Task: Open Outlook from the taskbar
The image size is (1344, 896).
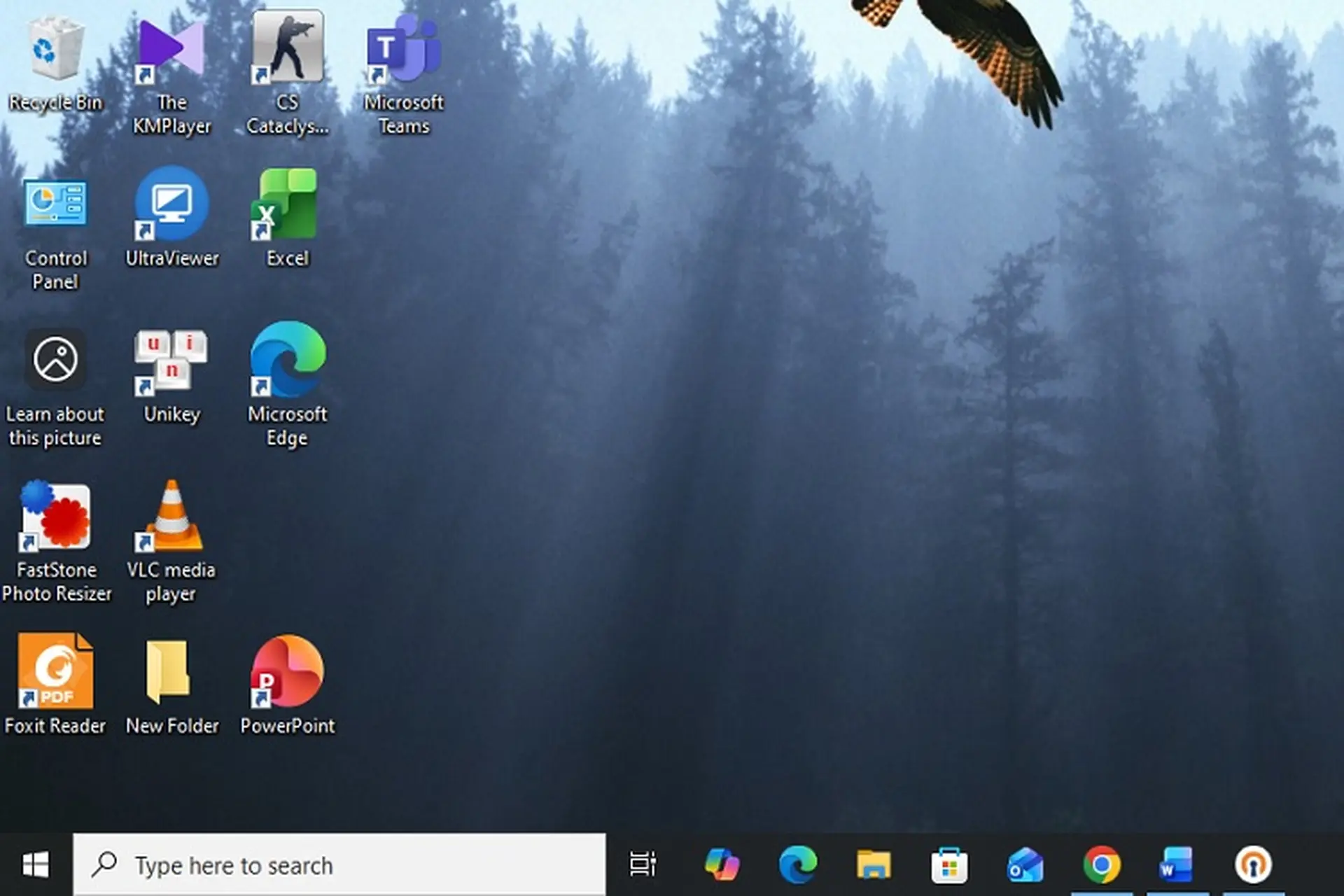Action: pyautogui.click(x=1025, y=864)
